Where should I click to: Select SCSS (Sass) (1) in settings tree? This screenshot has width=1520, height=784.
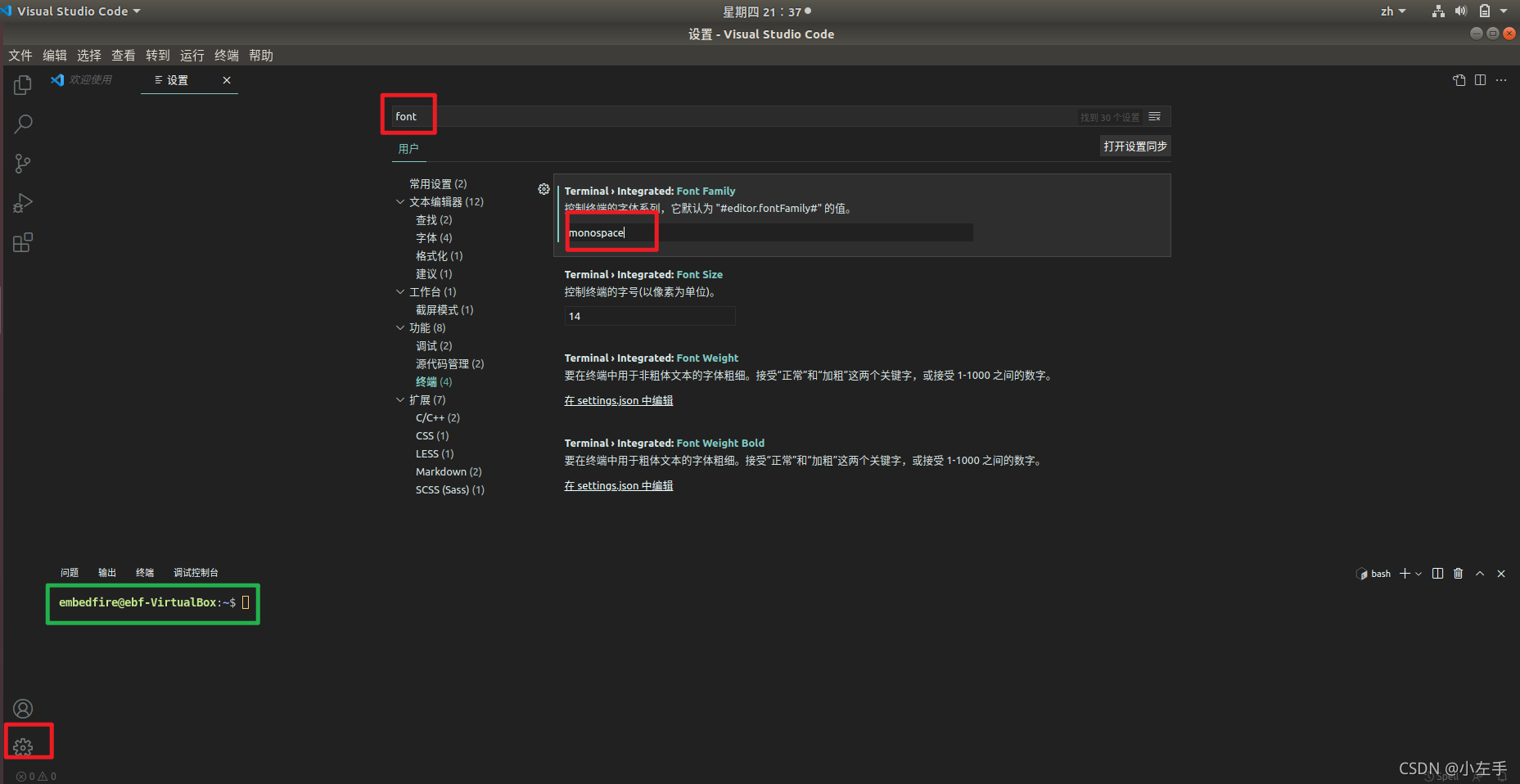tap(450, 490)
